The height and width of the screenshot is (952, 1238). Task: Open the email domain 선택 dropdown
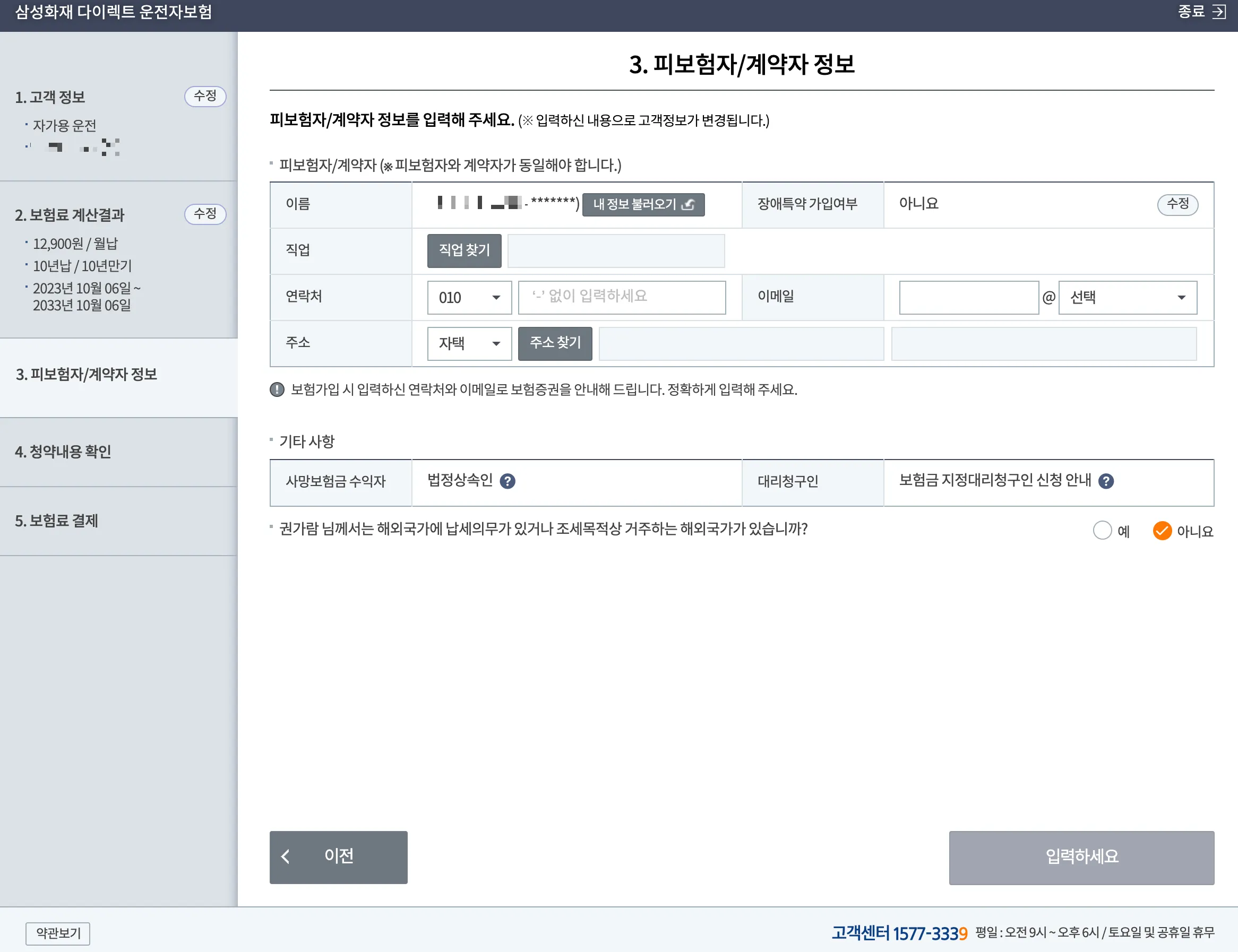click(1127, 297)
